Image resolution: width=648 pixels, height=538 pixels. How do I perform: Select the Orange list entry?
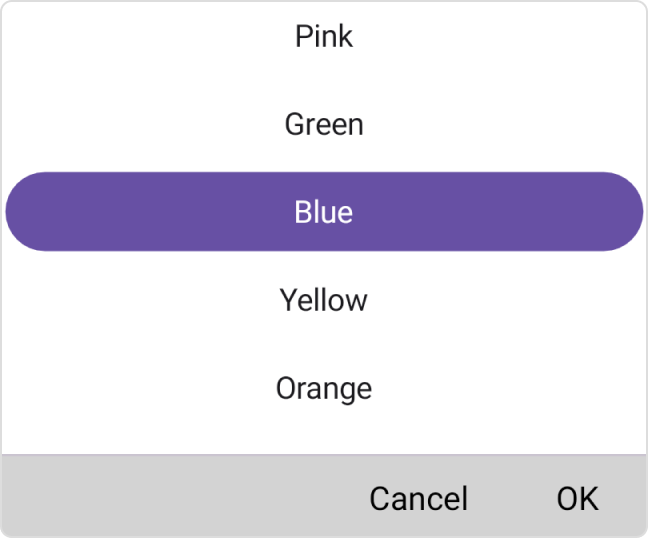[324, 388]
